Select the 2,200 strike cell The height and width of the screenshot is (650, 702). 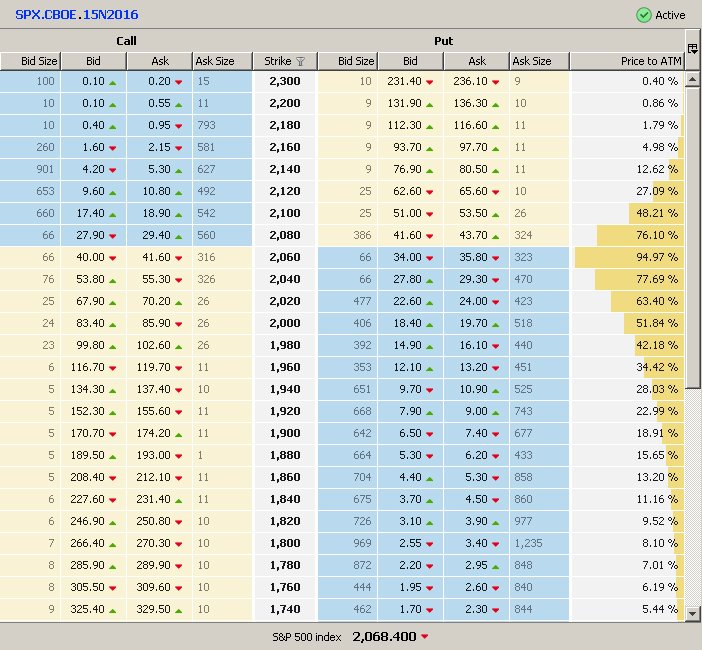point(285,103)
